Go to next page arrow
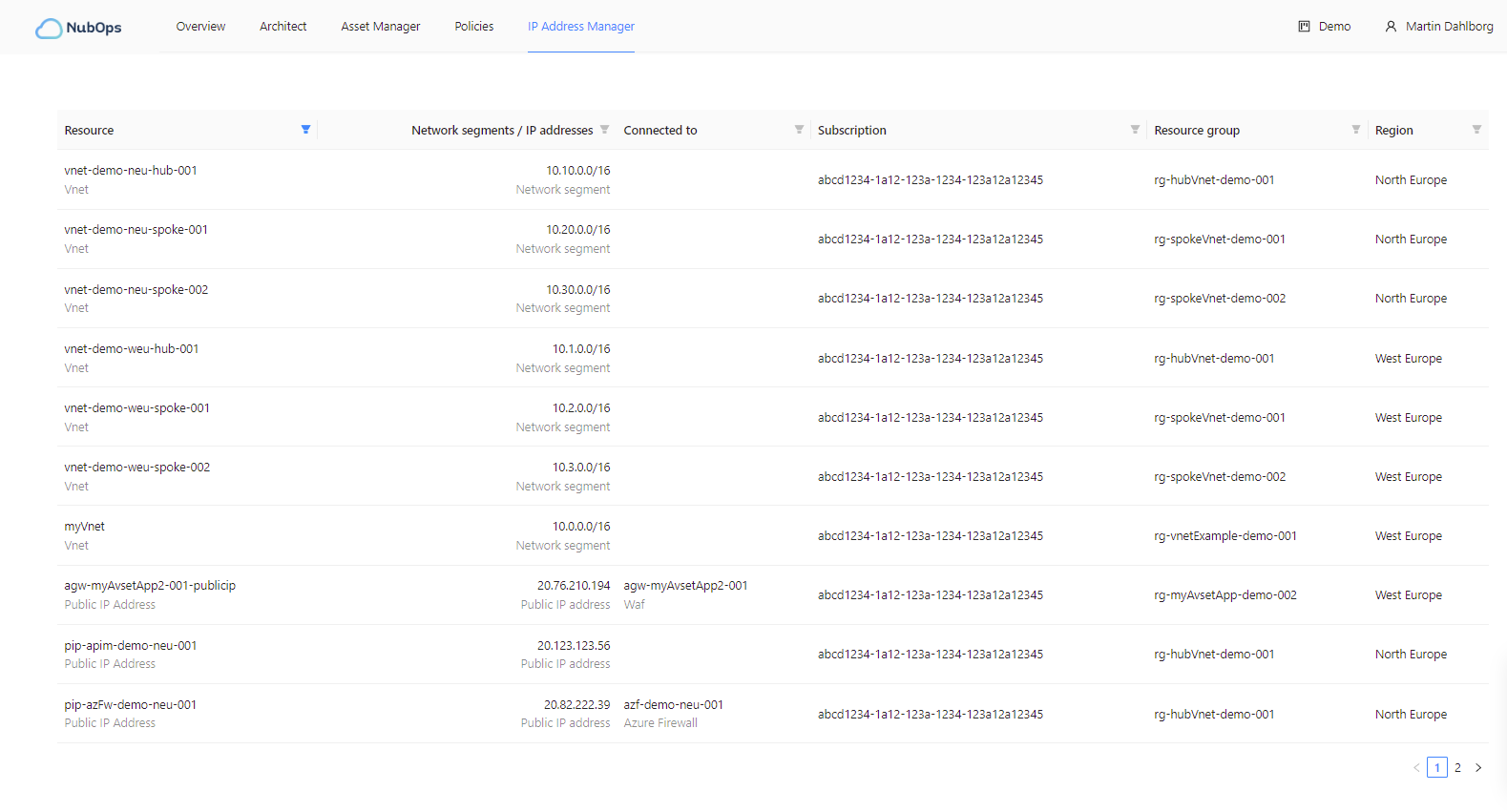This screenshot has width=1507, height=812. coord(1478,768)
